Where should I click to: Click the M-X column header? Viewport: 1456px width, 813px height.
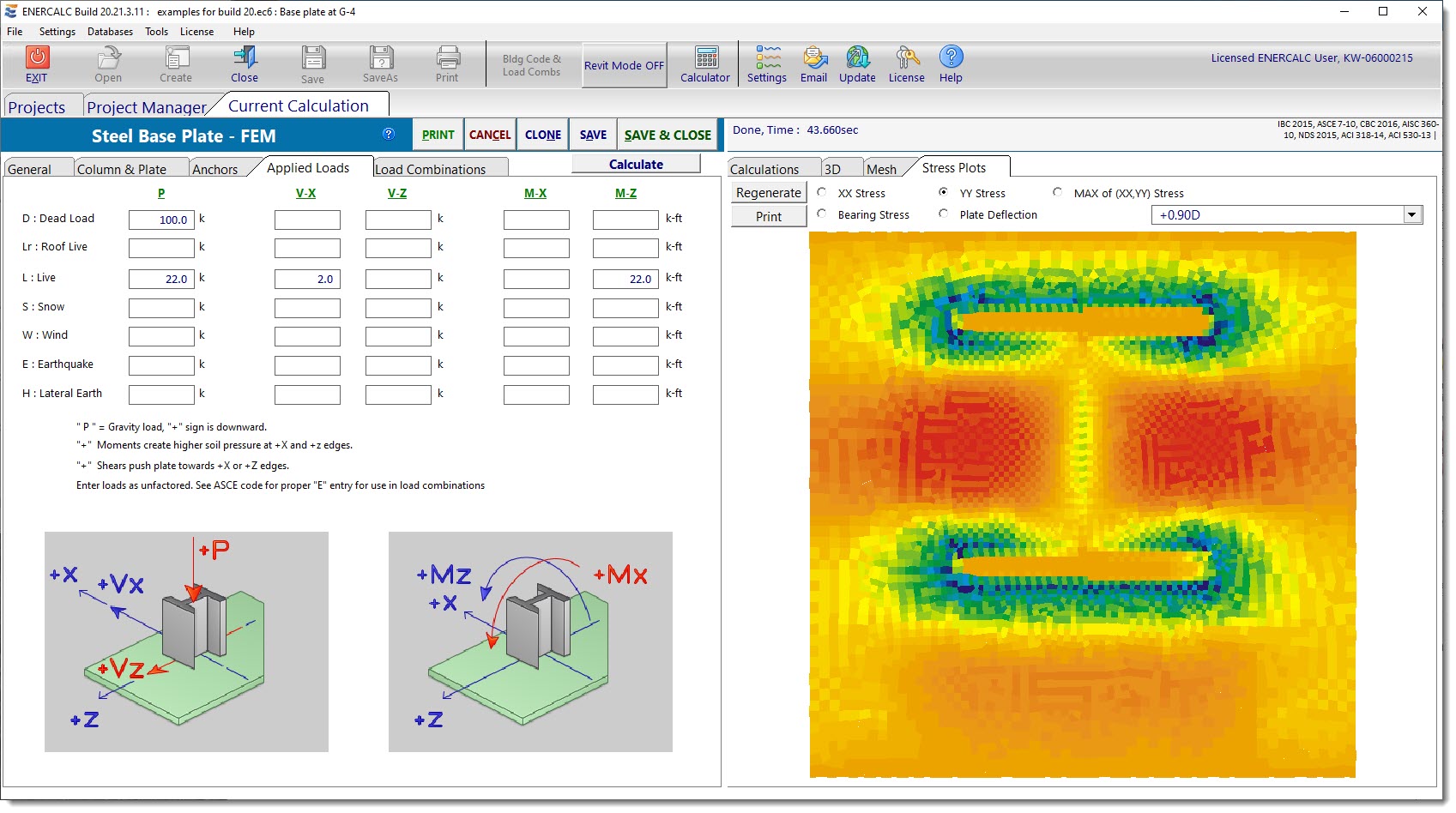(535, 193)
